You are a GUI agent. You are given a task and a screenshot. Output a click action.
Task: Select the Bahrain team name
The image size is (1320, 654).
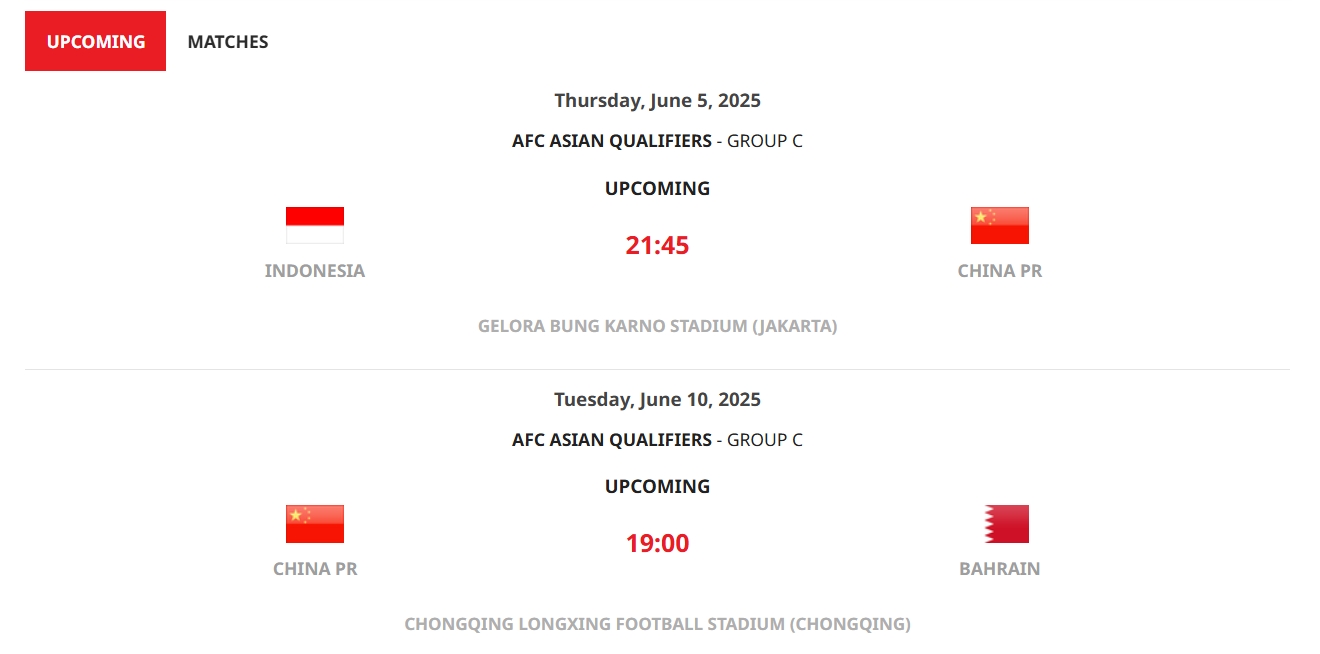(999, 569)
